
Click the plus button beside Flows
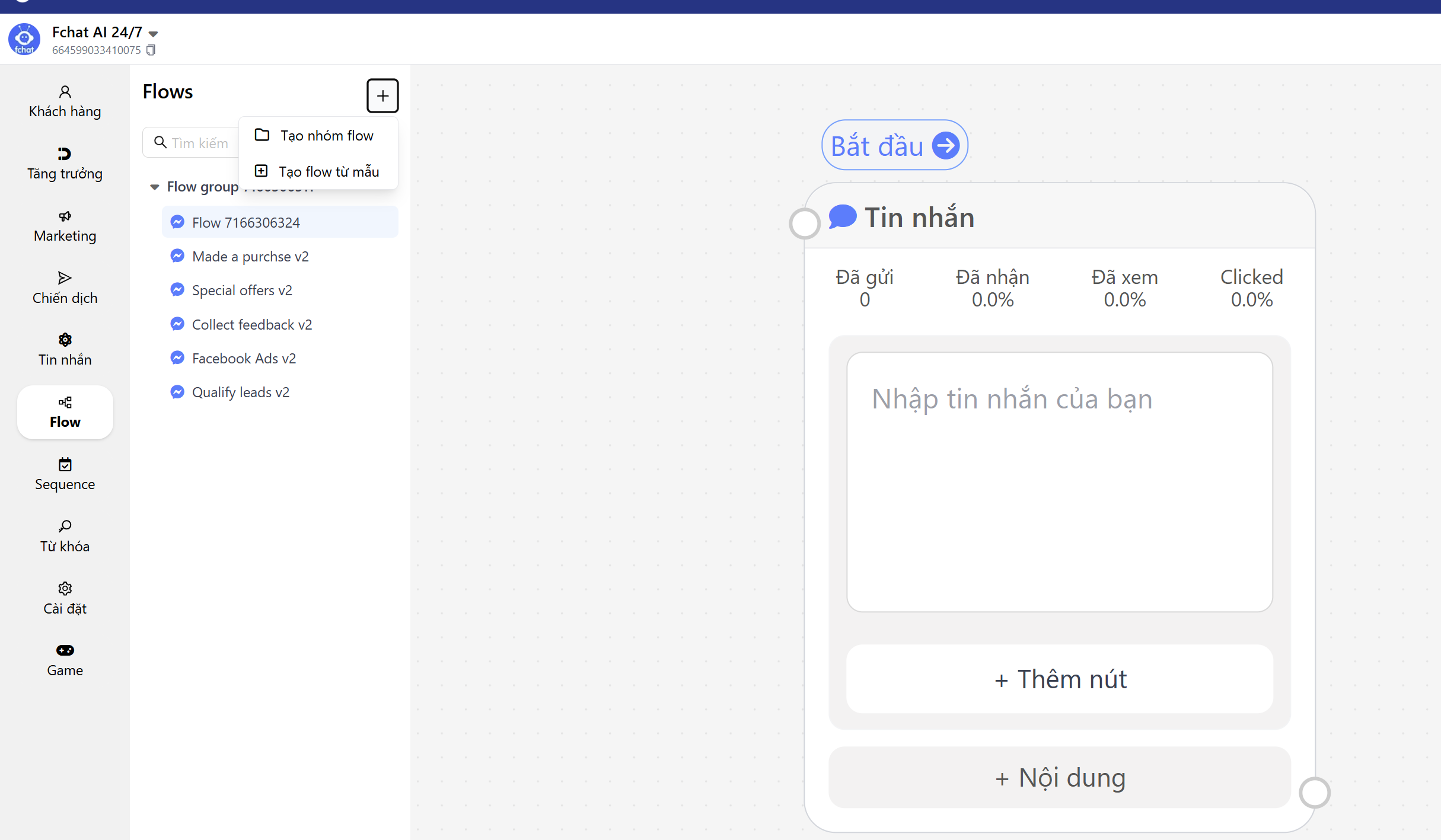click(382, 95)
